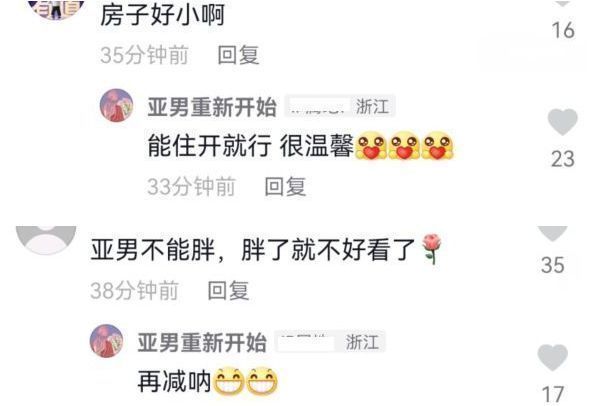Open avatar beside the '再减呐' reply
This screenshot has height=406, width=595.
pos(107,341)
